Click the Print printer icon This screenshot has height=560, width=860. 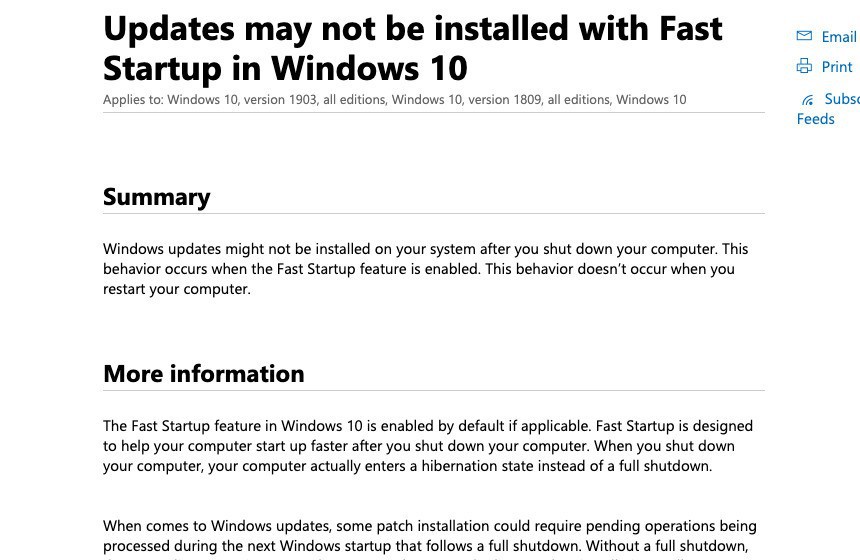[804, 67]
